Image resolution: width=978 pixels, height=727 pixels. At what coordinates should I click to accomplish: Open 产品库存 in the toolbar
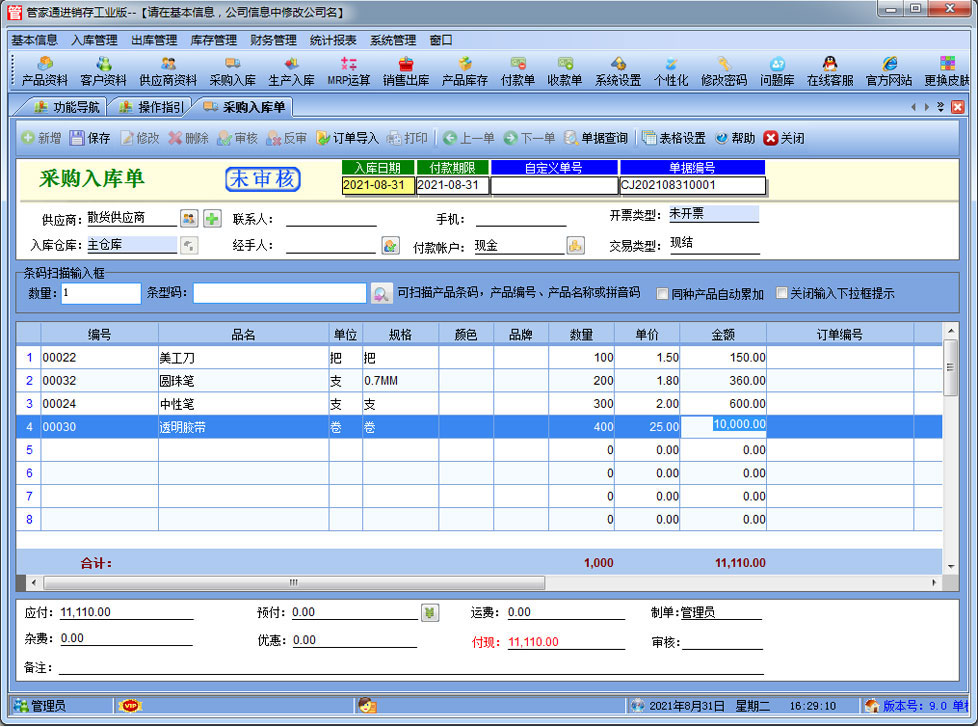464,71
